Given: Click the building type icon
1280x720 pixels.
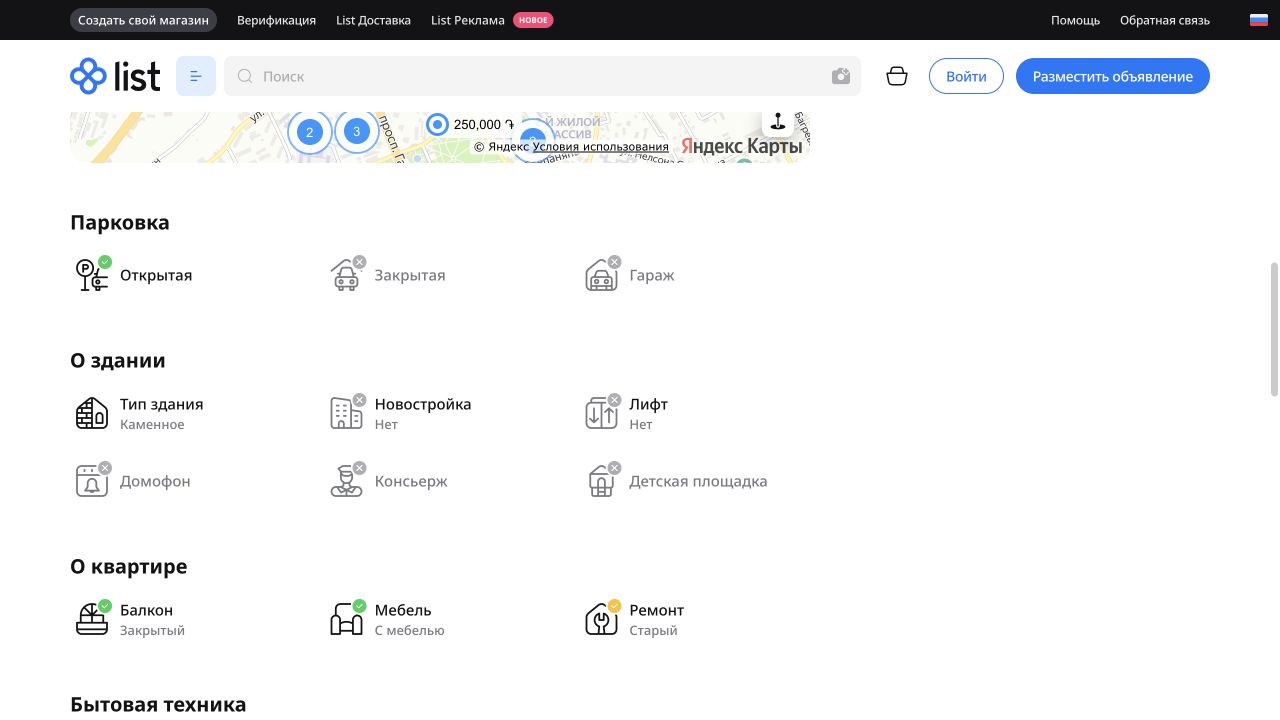Looking at the screenshot, I should point(92,413).
